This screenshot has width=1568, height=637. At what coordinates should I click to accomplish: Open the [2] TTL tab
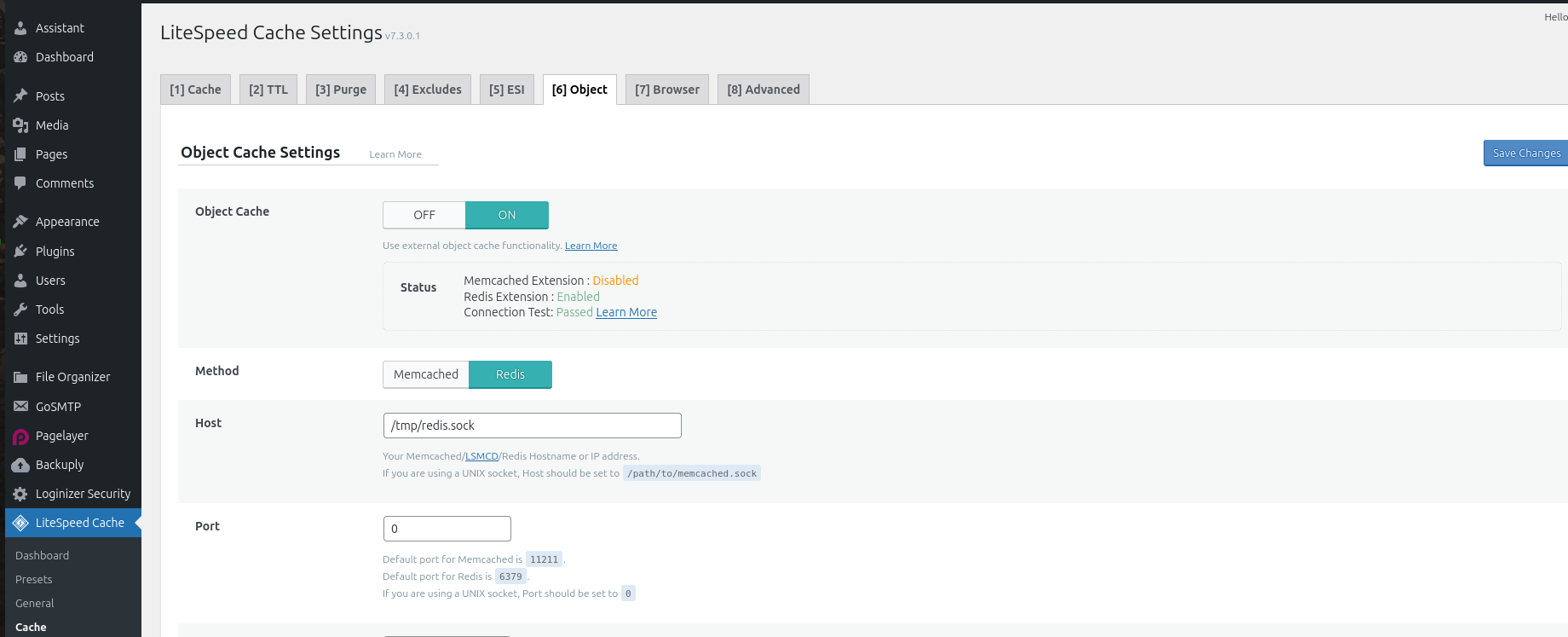(x=268, y=90)
